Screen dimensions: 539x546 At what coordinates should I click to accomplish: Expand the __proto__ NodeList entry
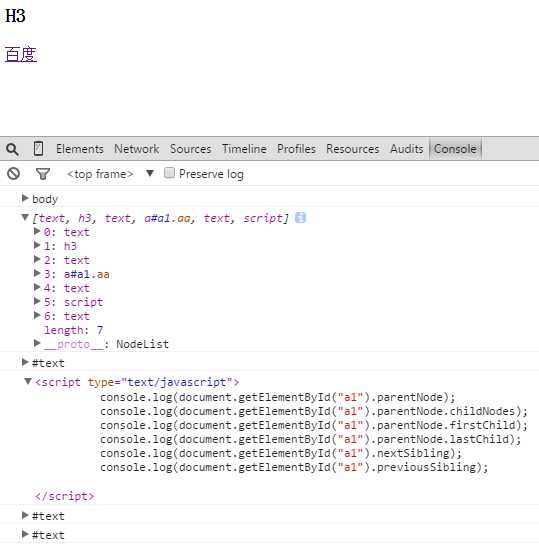pos(37,343)
